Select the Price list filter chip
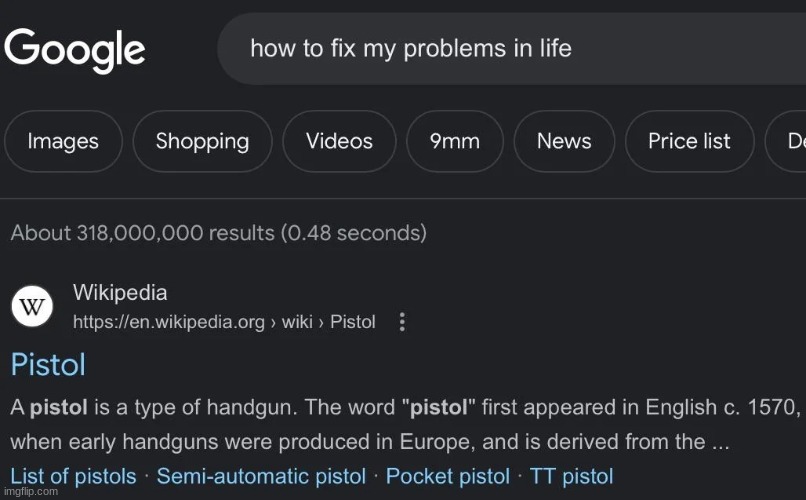The image size is (806, 500). point(689,141)
